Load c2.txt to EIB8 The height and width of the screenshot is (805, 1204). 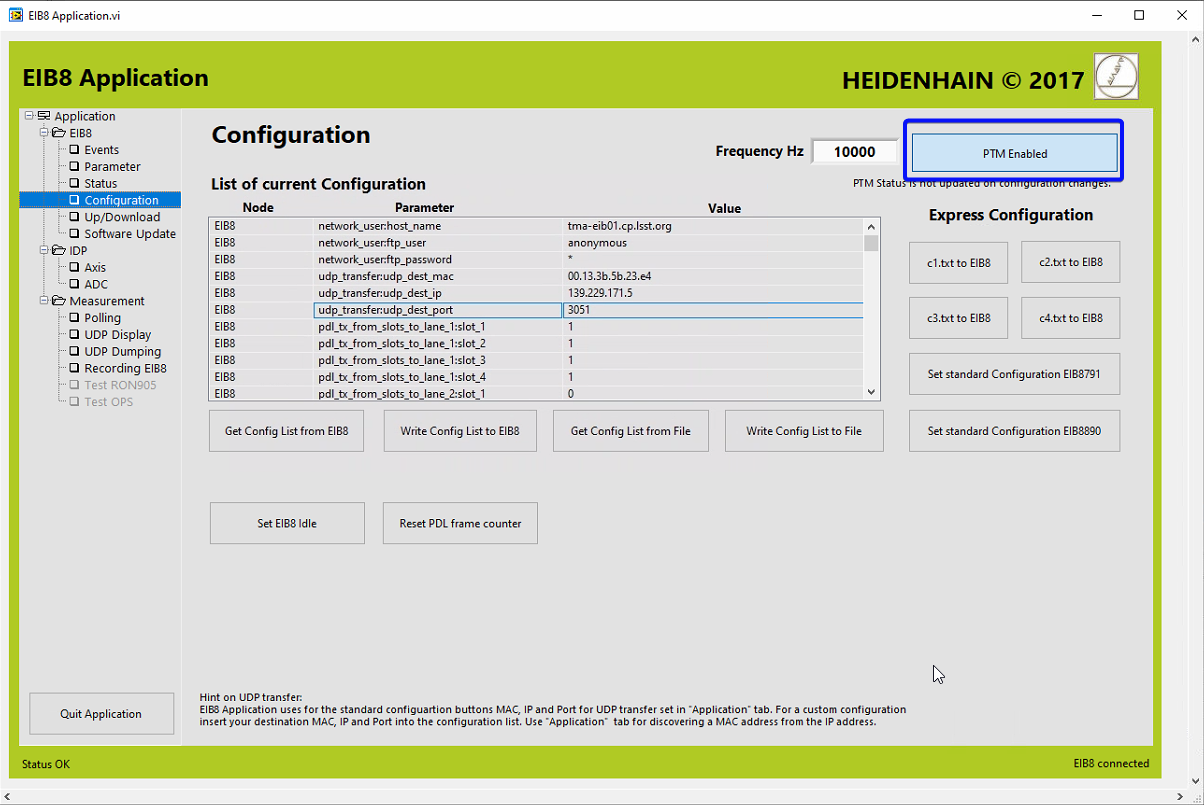pyautogui.click(x=1071, y=262)
